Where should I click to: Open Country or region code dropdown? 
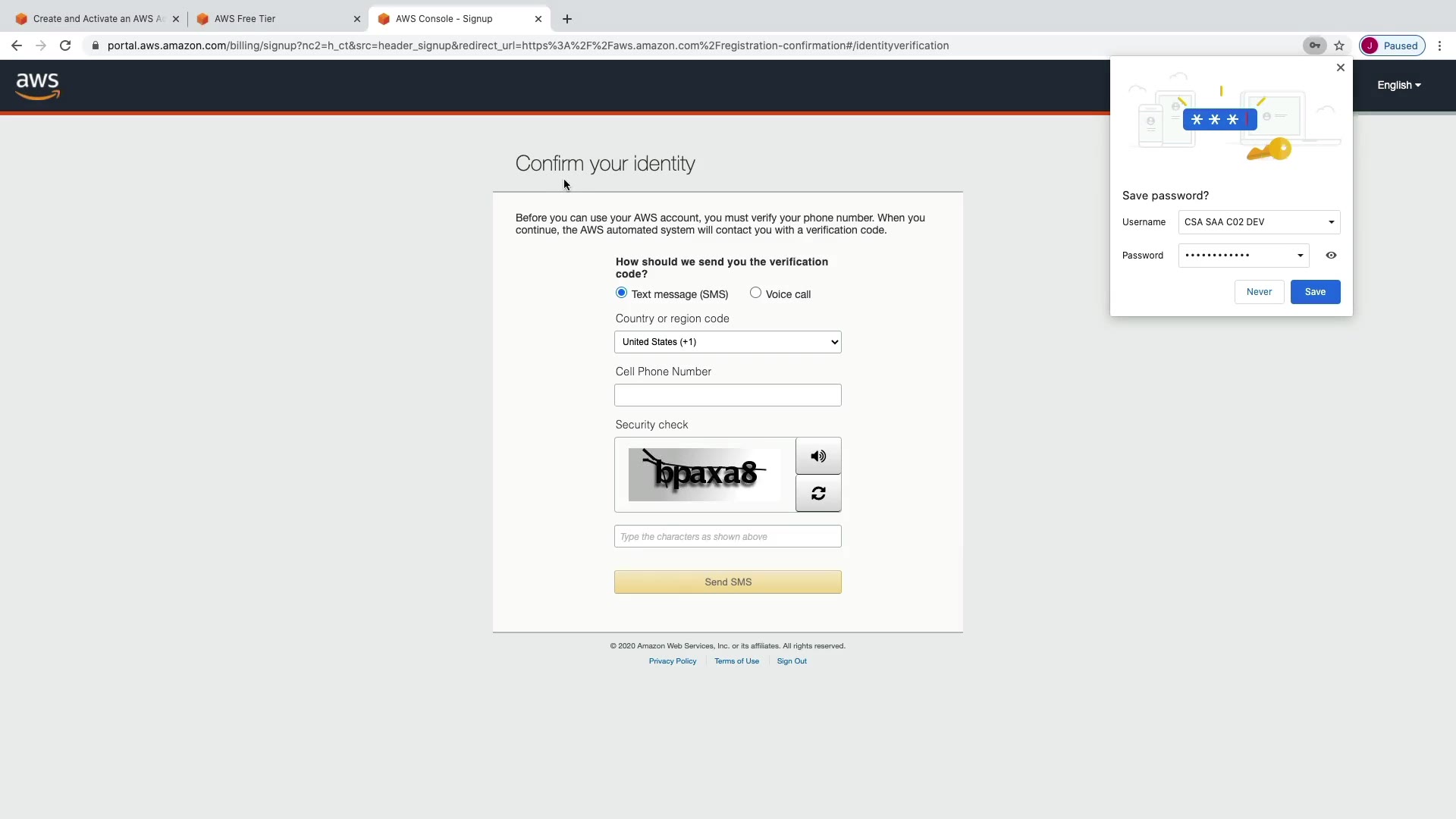tap(727, 342)
